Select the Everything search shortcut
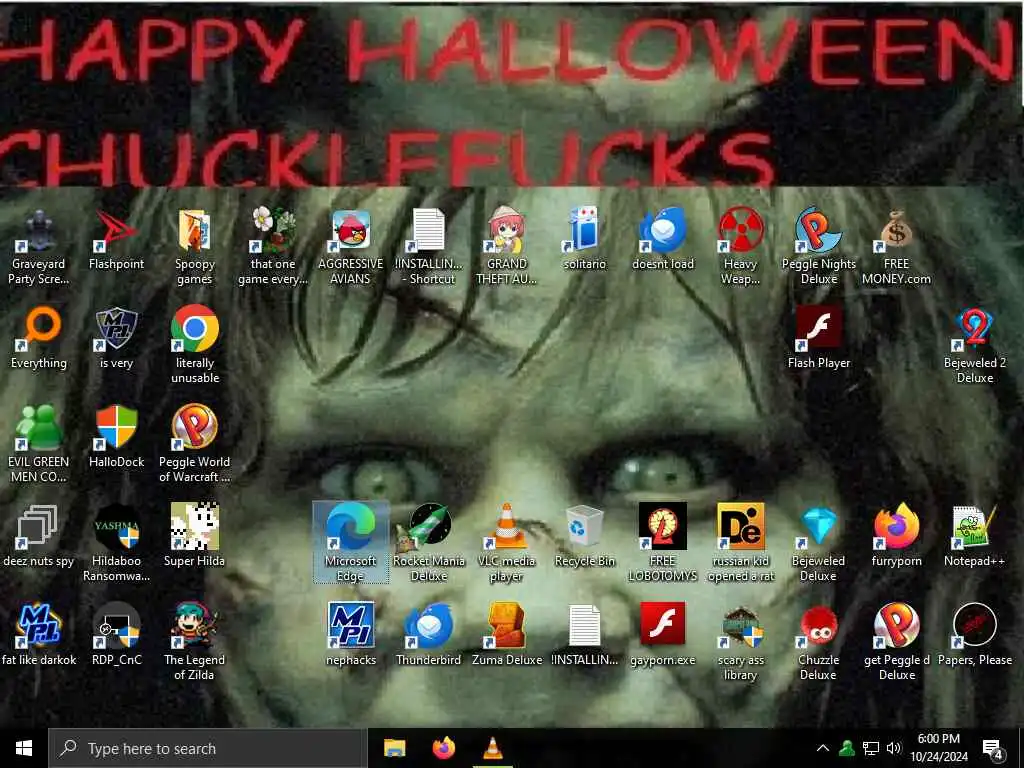This screenshot has height=768, width=1024. tap(39, 338)
